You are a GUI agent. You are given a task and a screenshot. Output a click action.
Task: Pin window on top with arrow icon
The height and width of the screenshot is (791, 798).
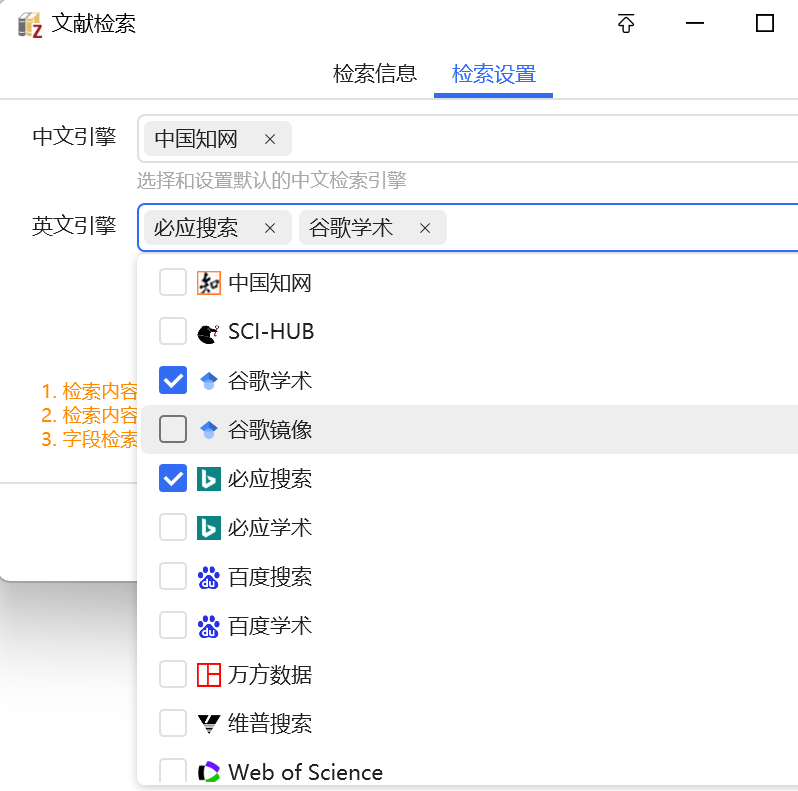tap(625, 23)
